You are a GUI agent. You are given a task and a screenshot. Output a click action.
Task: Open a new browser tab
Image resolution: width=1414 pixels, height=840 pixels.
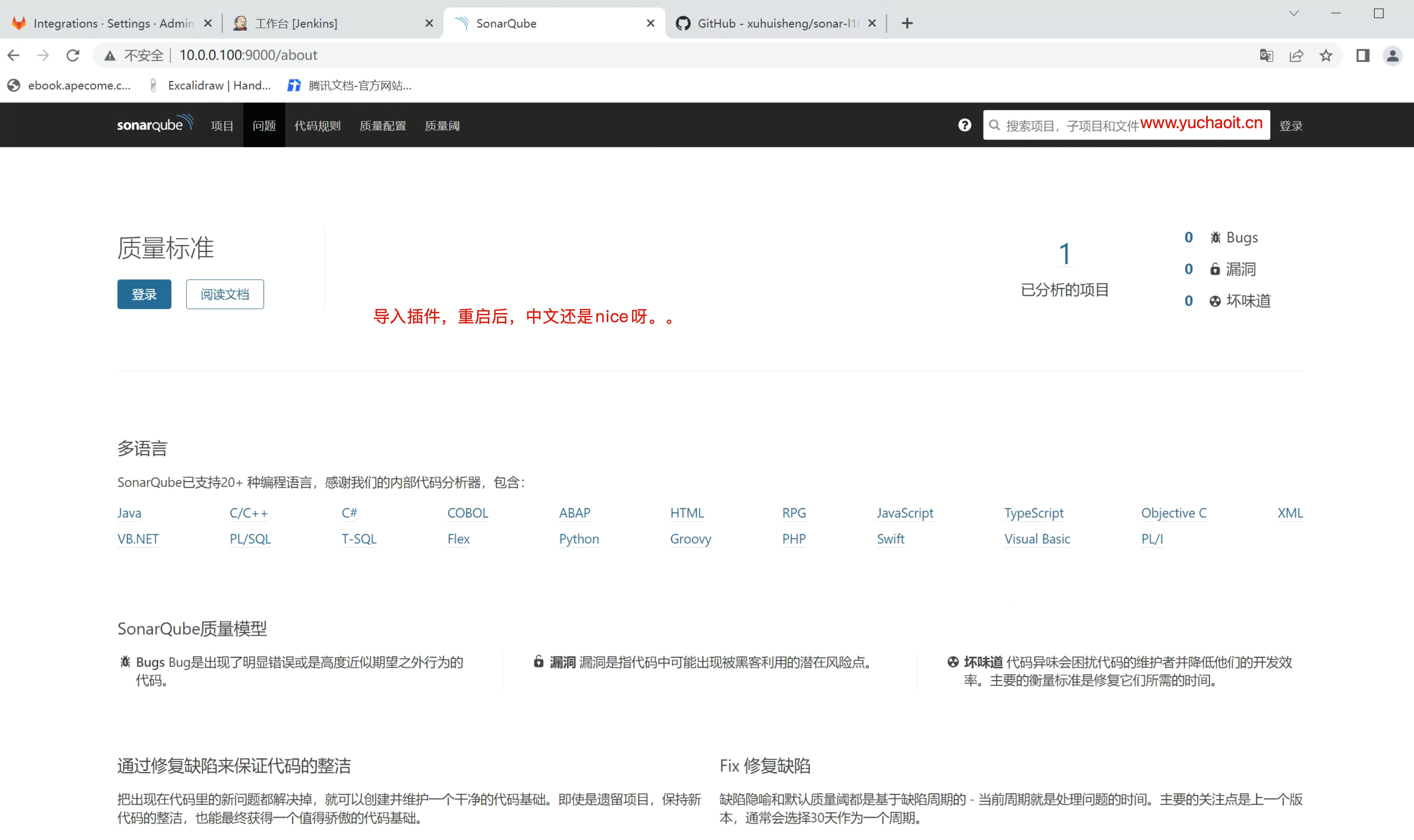coord(907,23)
